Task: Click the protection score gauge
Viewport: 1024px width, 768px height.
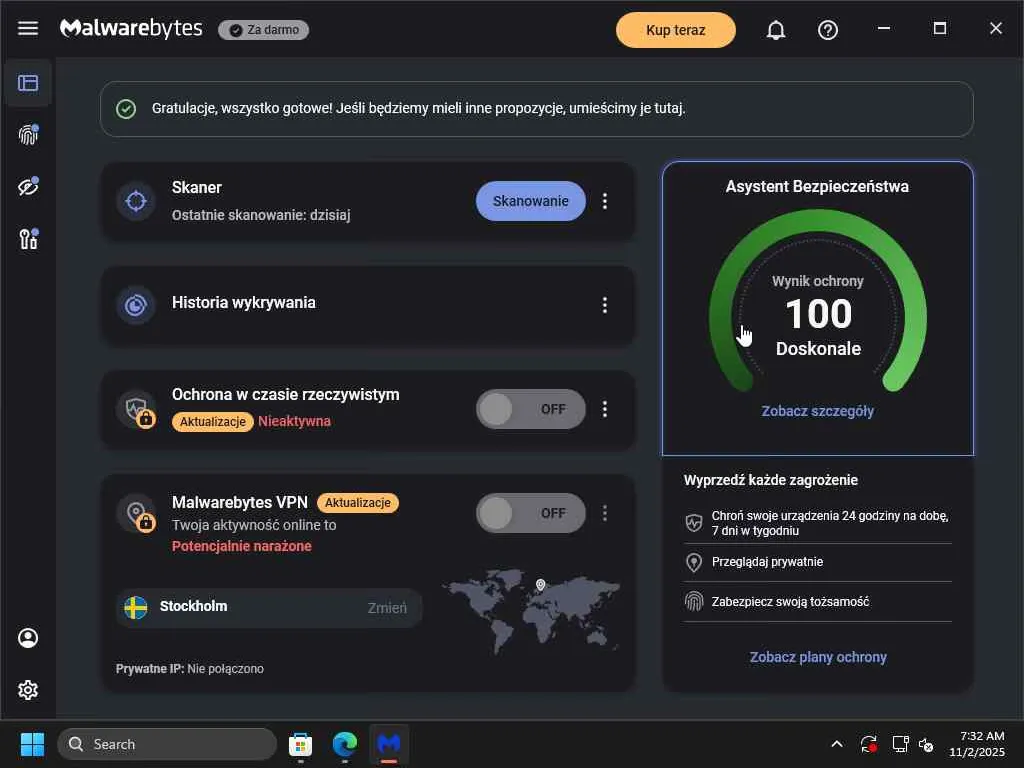Action: [818, 302]
